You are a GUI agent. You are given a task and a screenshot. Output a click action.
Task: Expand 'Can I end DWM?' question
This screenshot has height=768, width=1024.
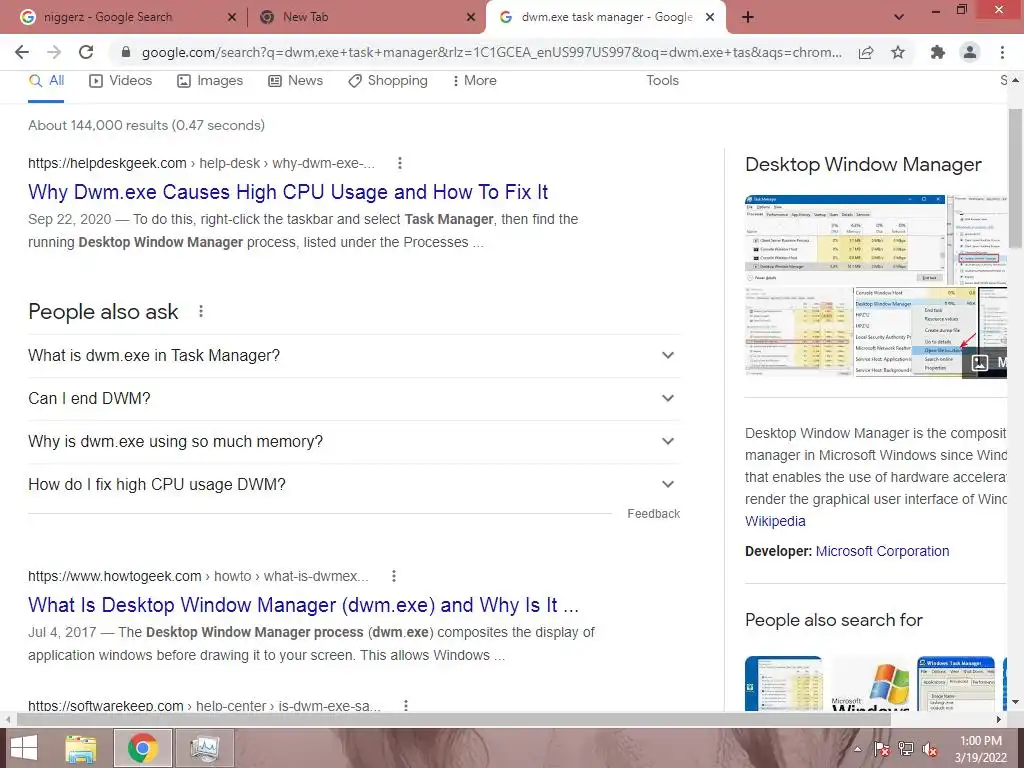tap(354, 398)
